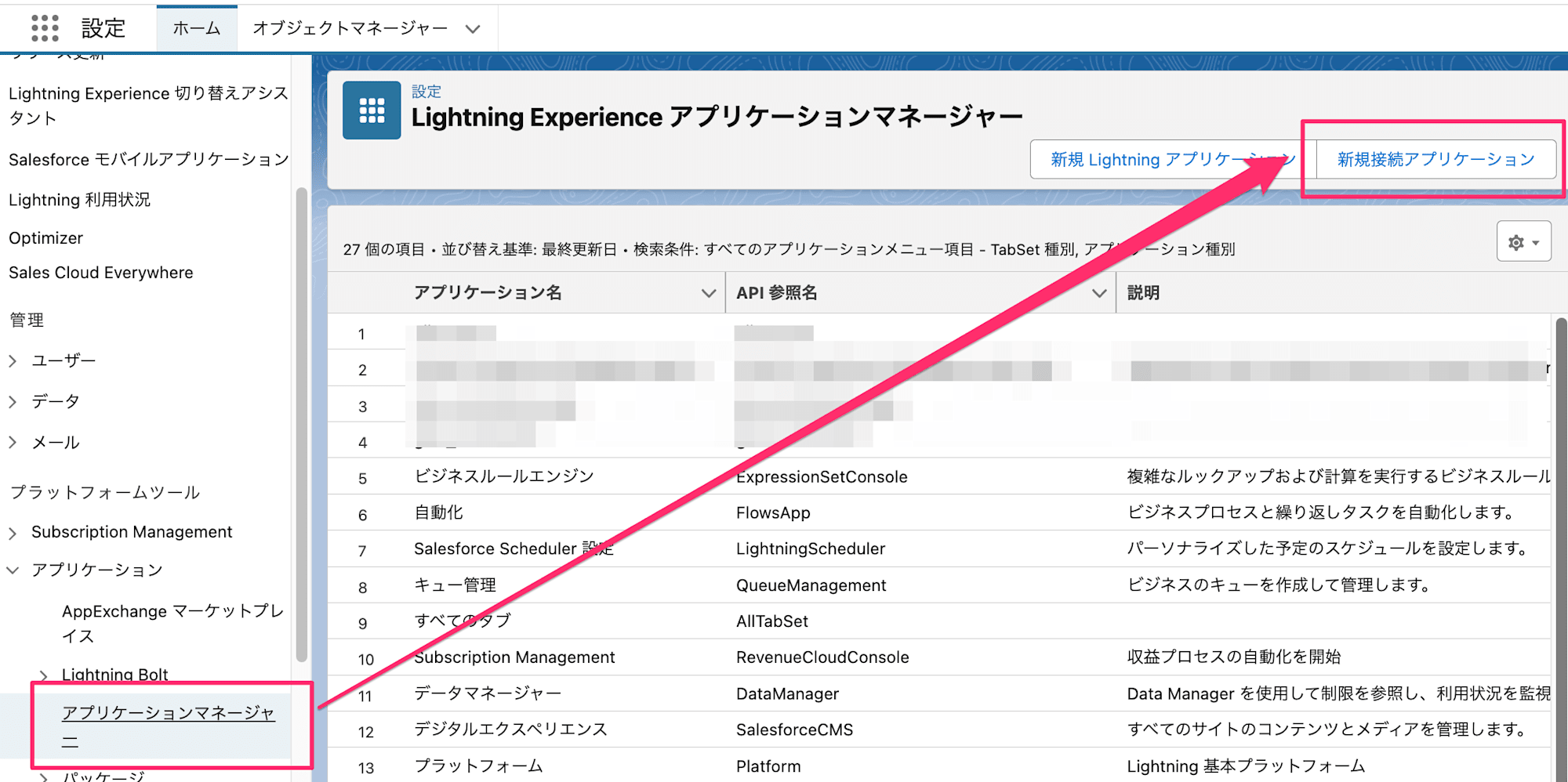Click the QueueManagement API name cell

[x=811, y=585]
